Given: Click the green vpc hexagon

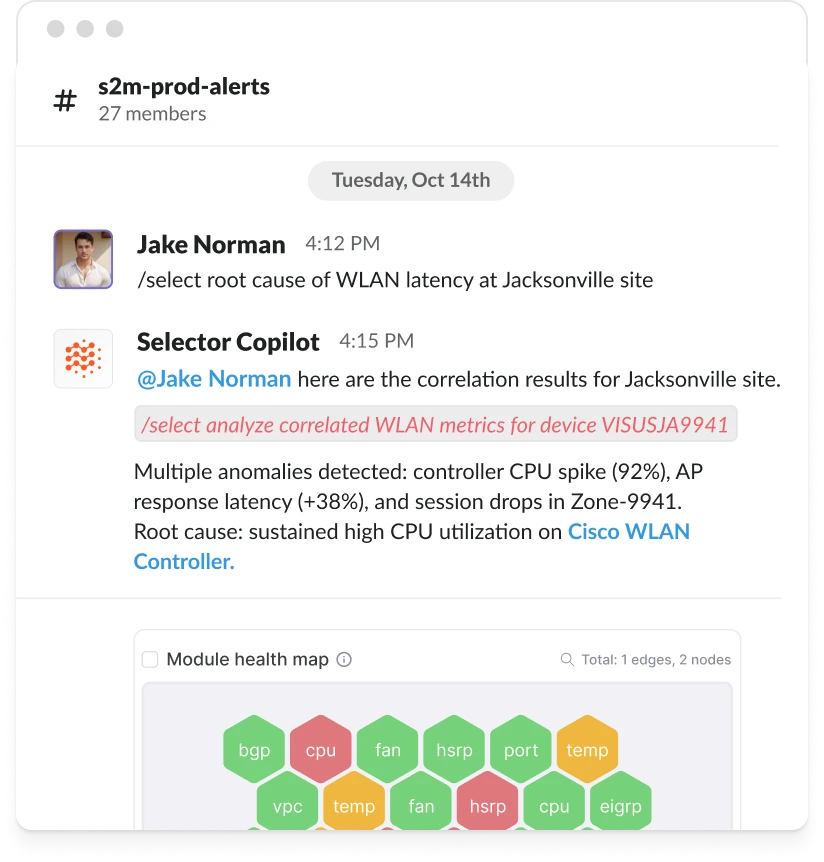Looking at the screenshot, I should pyautogui.click(x=288, y=806).
